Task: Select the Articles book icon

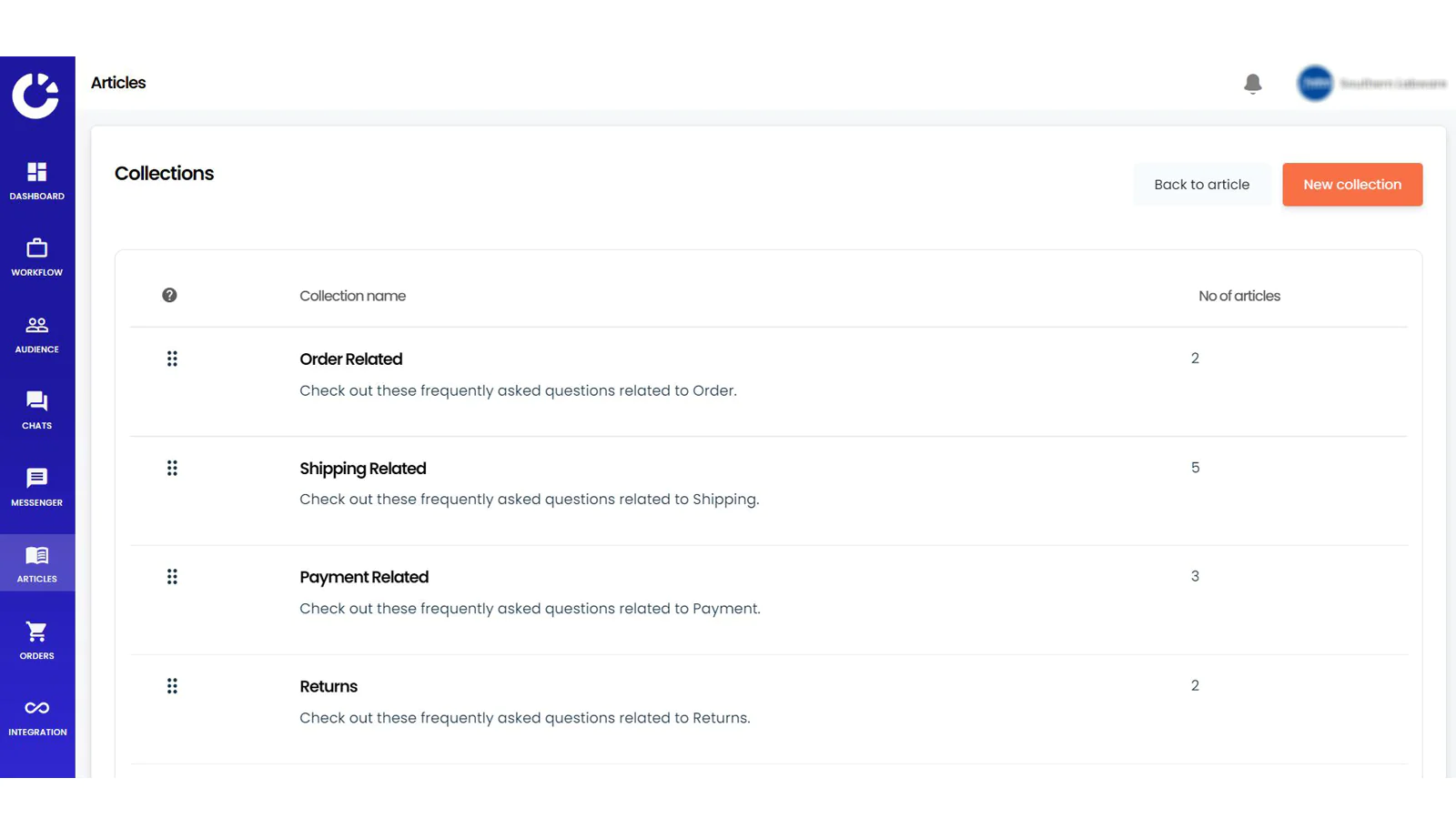Action: [36, 555]
